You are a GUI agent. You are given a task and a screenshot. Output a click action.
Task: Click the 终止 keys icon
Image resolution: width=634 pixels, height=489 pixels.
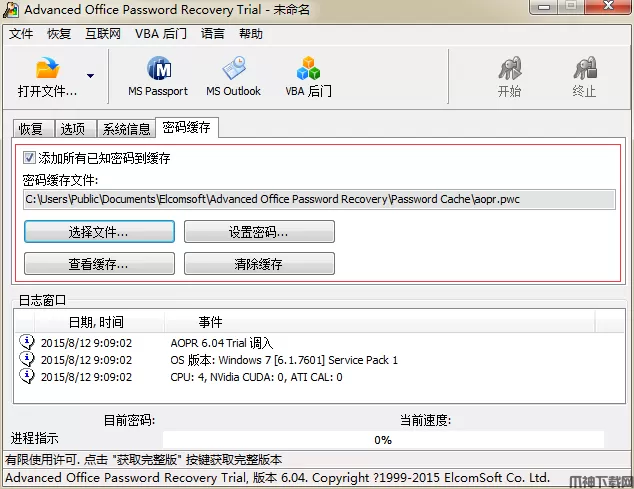point(585,68)
